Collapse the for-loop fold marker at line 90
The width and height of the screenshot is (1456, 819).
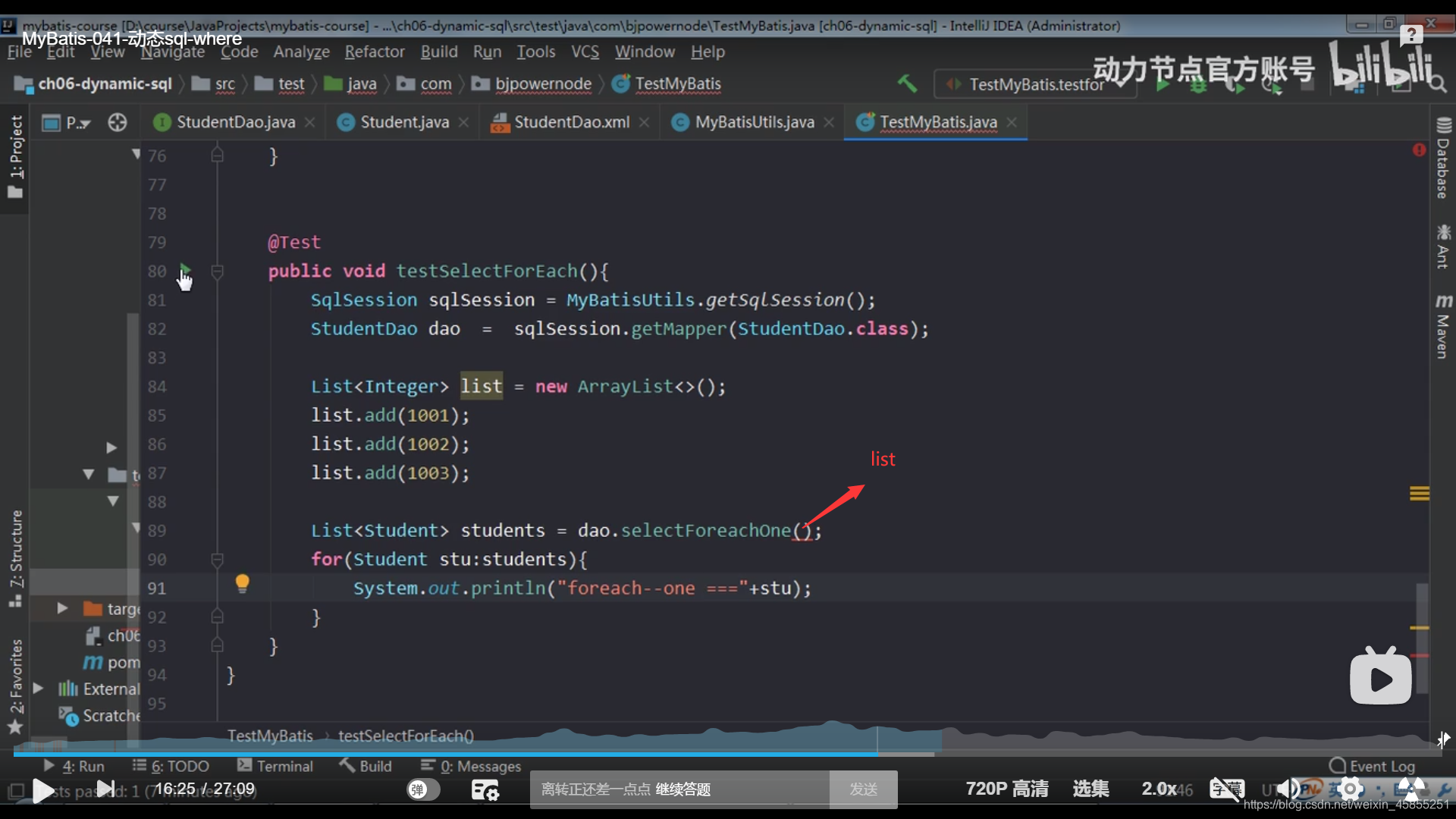217,559
